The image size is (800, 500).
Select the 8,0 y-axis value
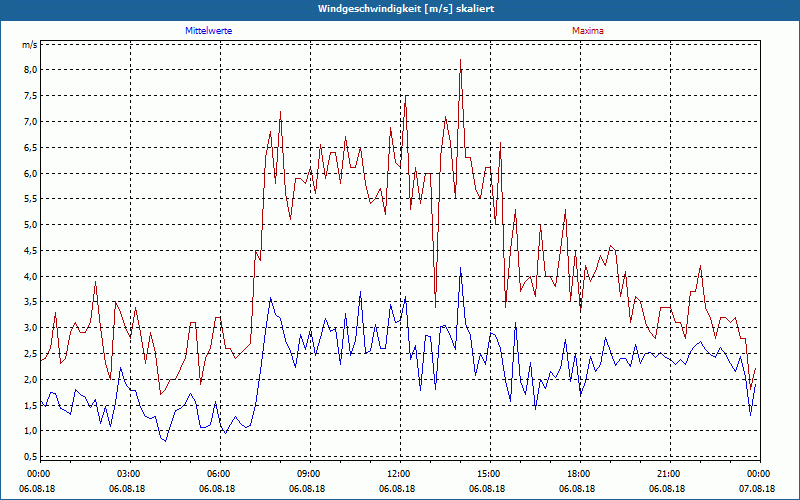coord(32,70)
